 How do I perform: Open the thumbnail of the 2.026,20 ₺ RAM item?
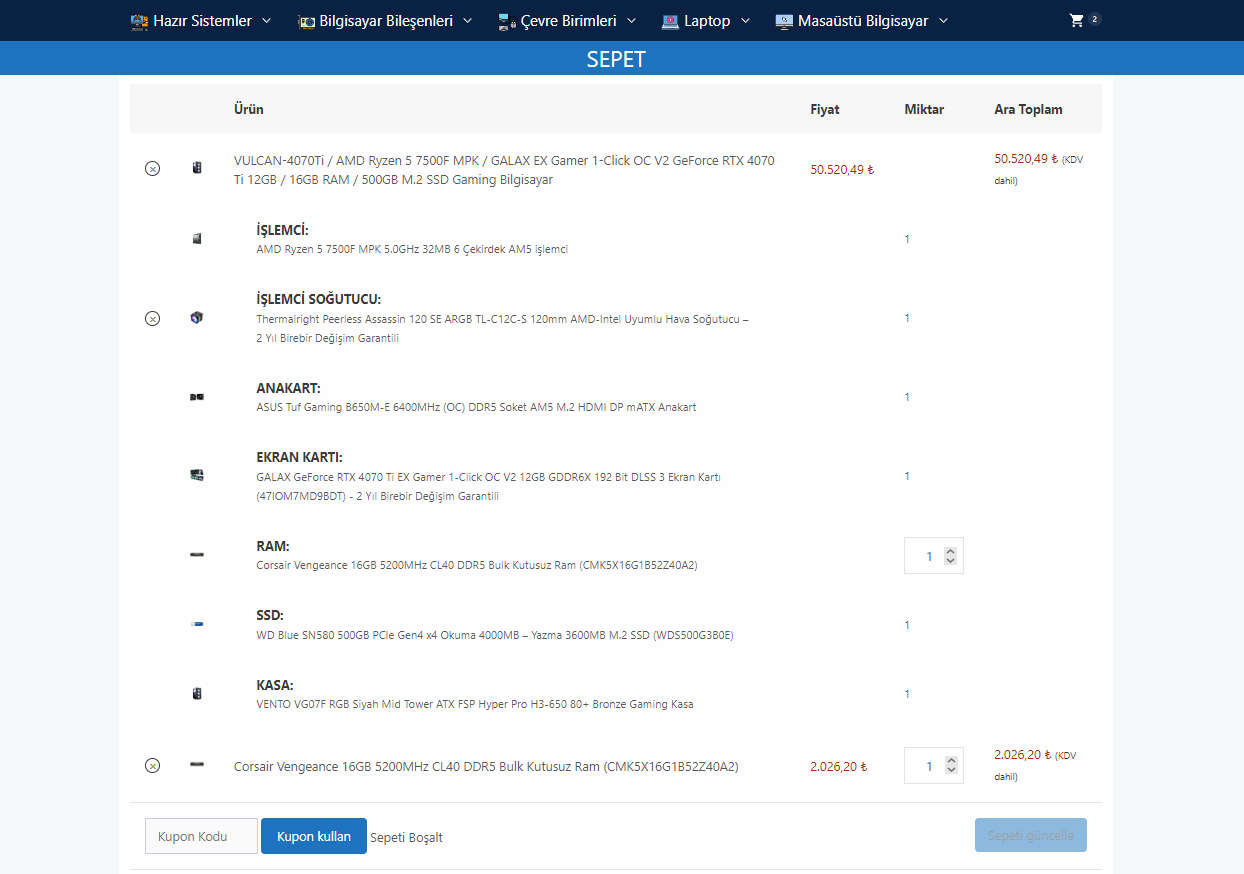coord(197,765)
